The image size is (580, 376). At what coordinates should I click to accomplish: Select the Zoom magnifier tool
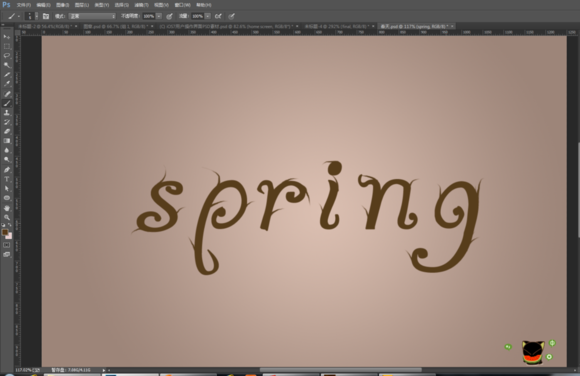7,217
